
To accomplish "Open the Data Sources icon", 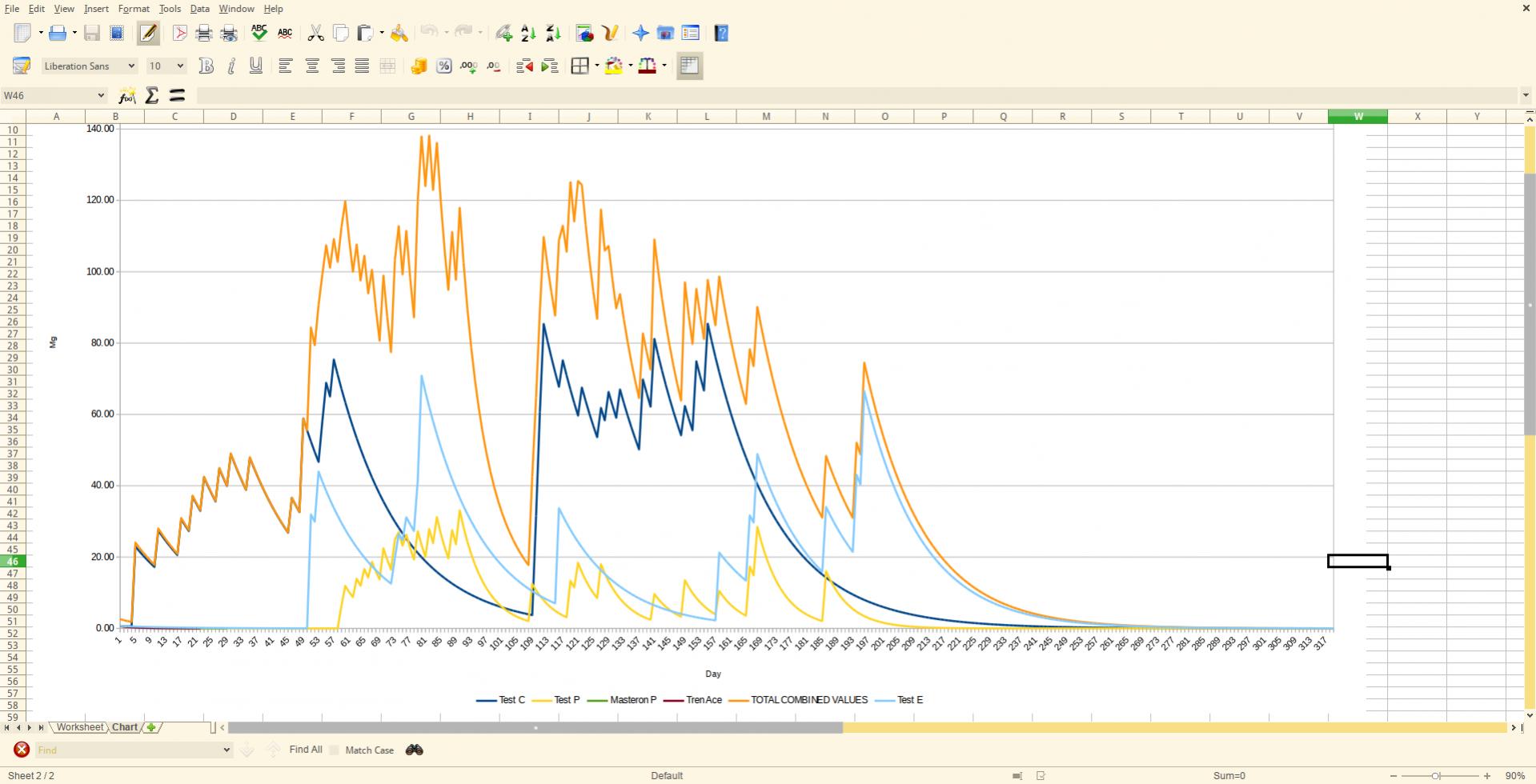I will 690,33.
